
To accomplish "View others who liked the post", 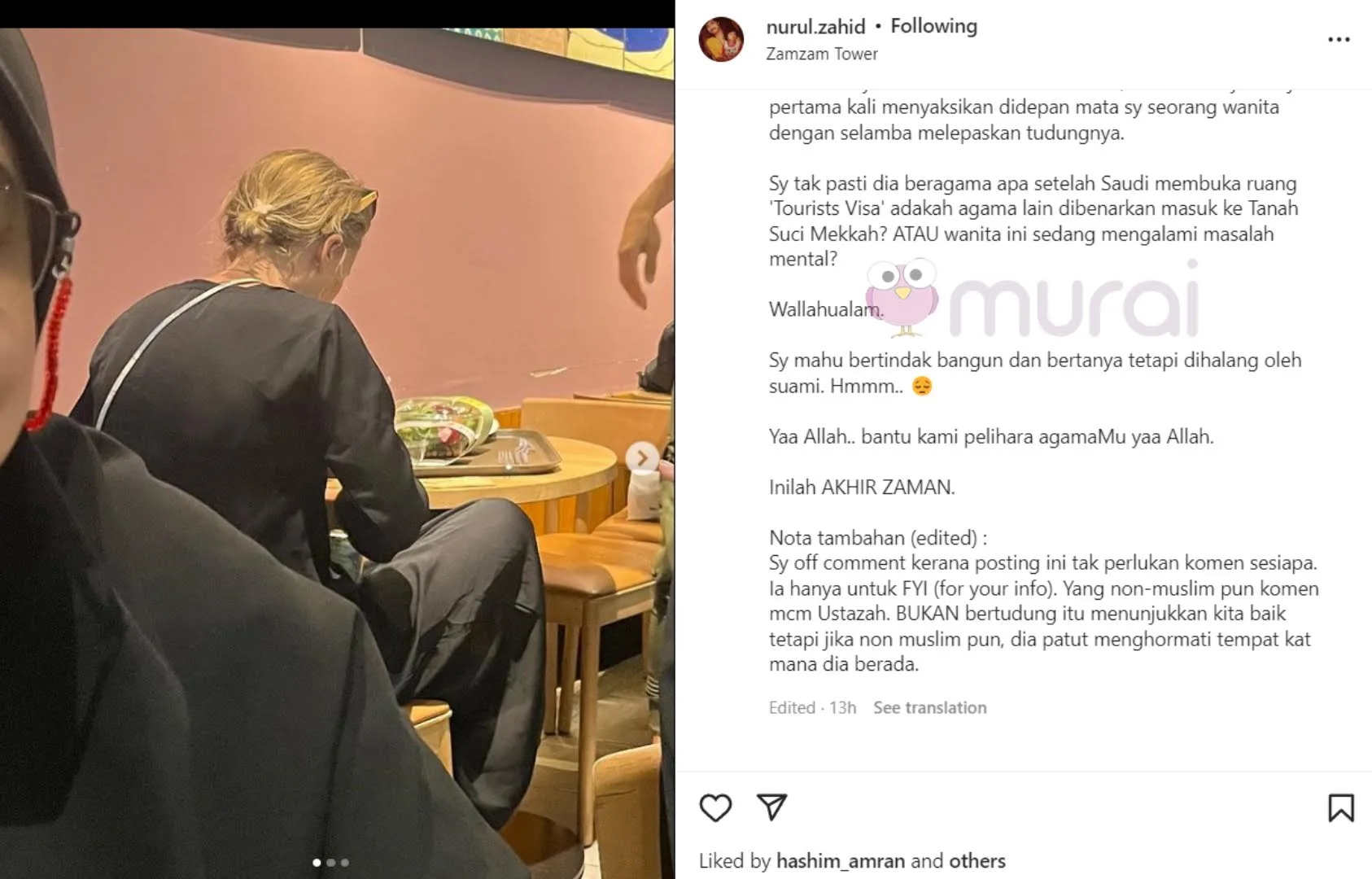I will pos(976,860).
